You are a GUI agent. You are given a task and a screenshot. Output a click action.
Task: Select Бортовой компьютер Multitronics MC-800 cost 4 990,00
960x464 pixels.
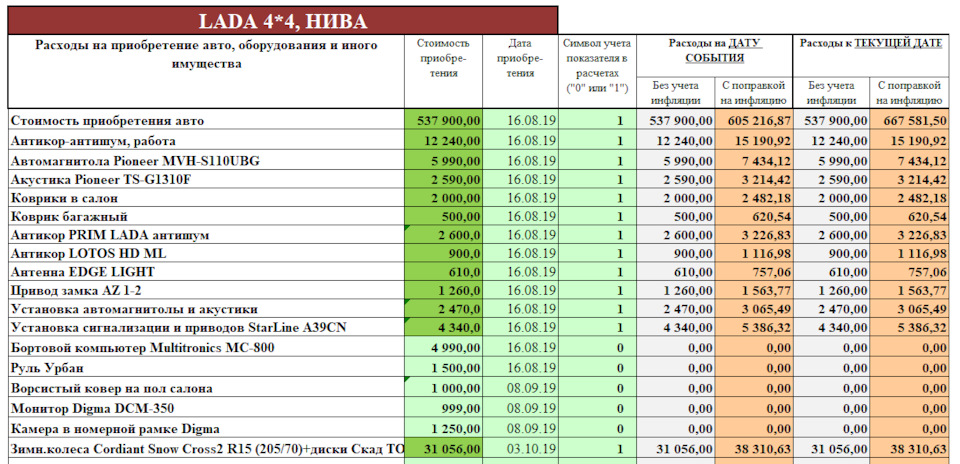(x=443, y=348)
